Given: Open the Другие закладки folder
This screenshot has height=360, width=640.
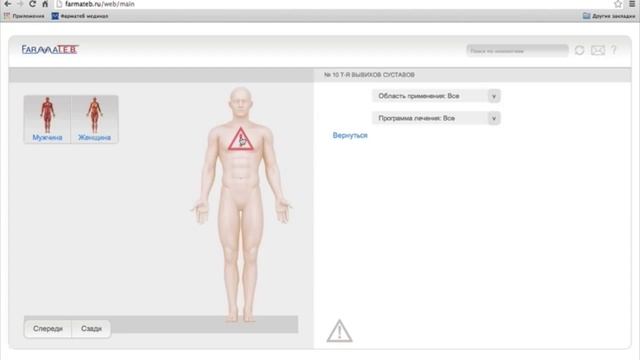Looking at the screenshot, I should (609, 16).
